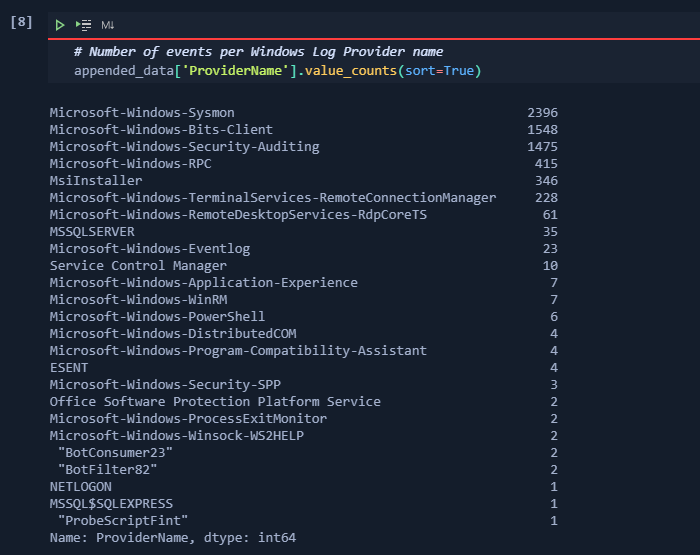Select the Microsoft-Windows-WinRM row
This screenshot has height=555, width=700.
click(x=304, y=299)
